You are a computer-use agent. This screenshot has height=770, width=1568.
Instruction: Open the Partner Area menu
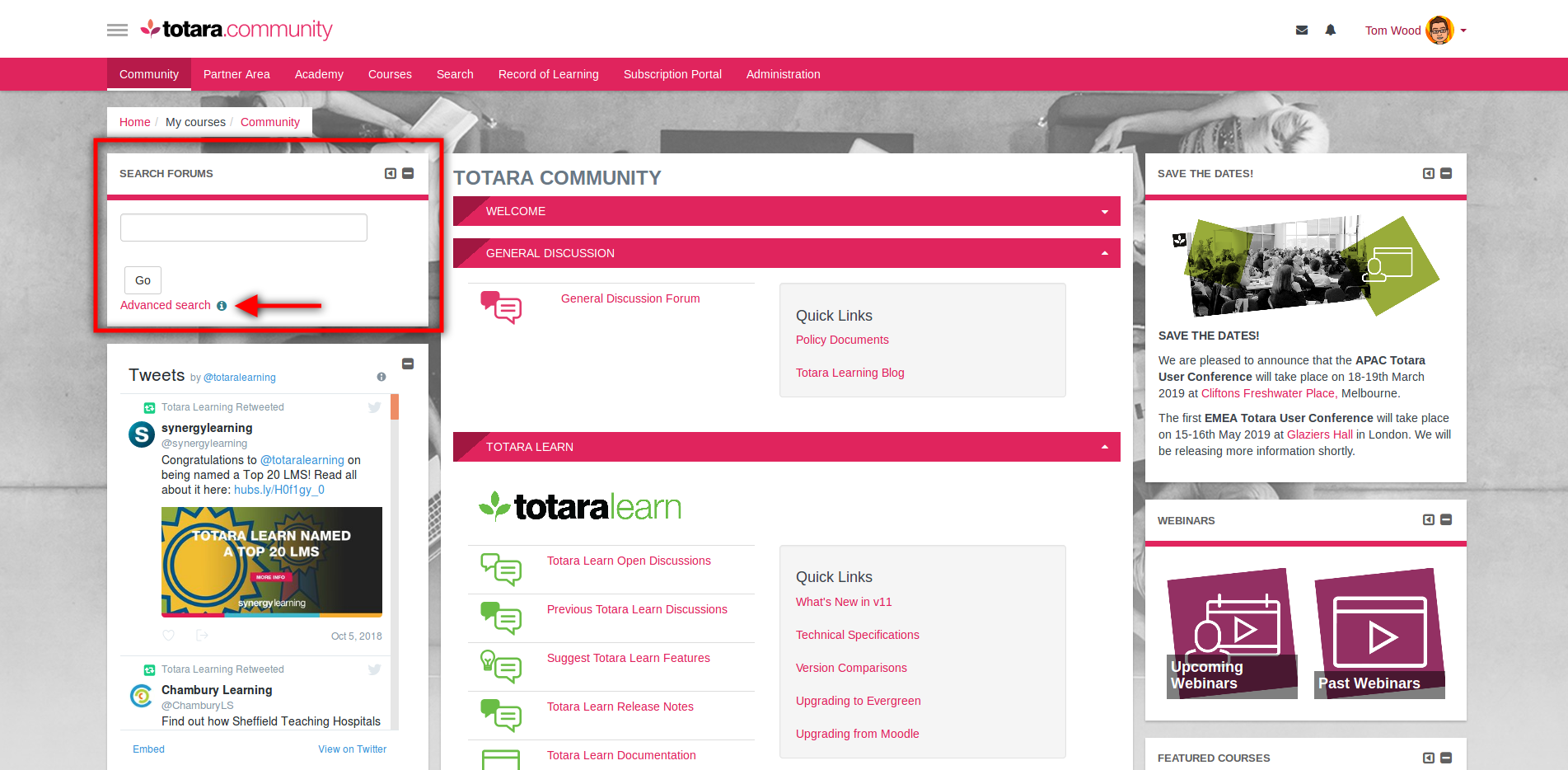pyautogui.click(x=236, y=74)
